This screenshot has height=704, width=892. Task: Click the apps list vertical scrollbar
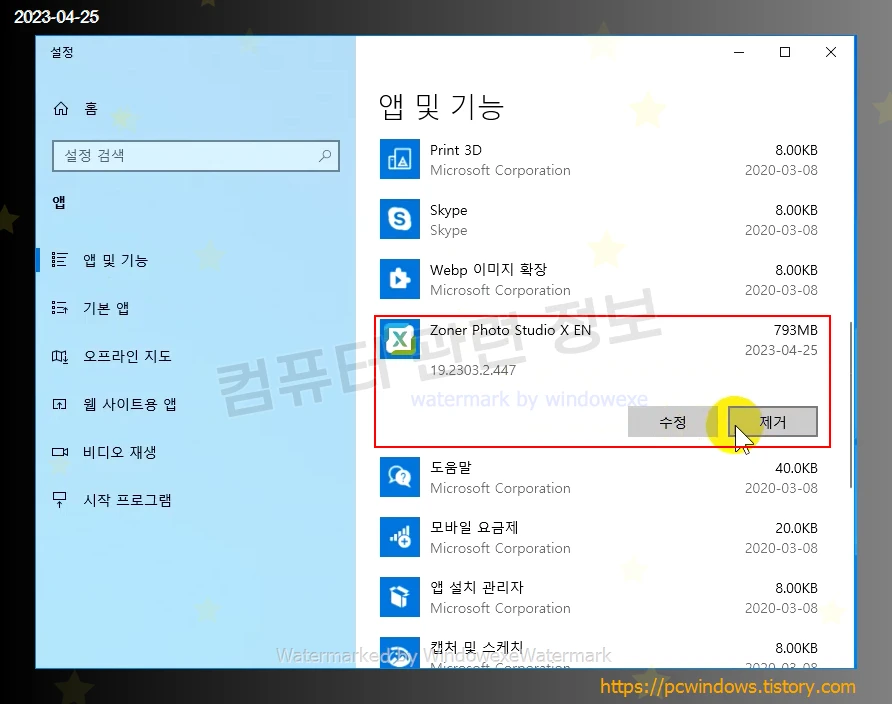[851, 405]
